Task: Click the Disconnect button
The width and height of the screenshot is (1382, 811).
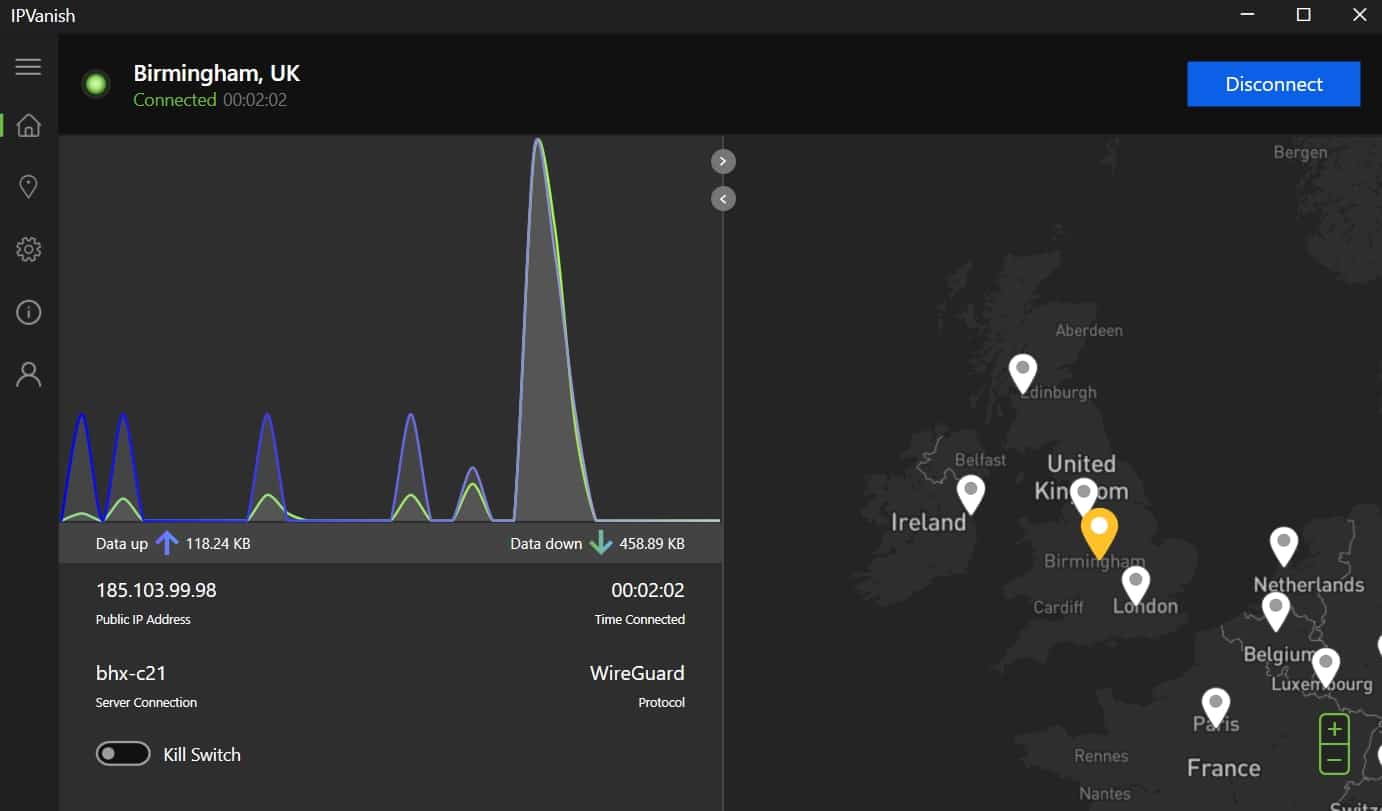Action: pos(1273,84)
